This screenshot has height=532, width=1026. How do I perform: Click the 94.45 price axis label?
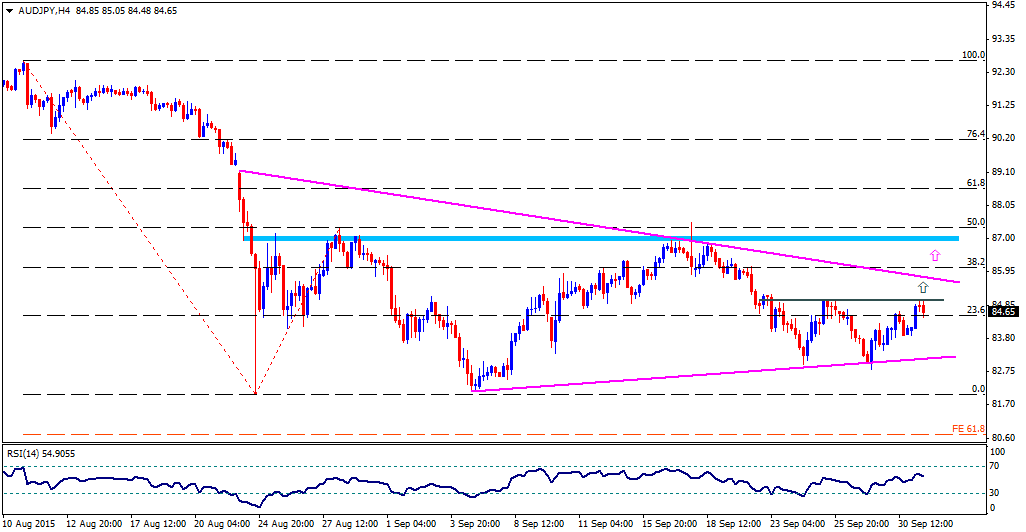click(1003, 5)
